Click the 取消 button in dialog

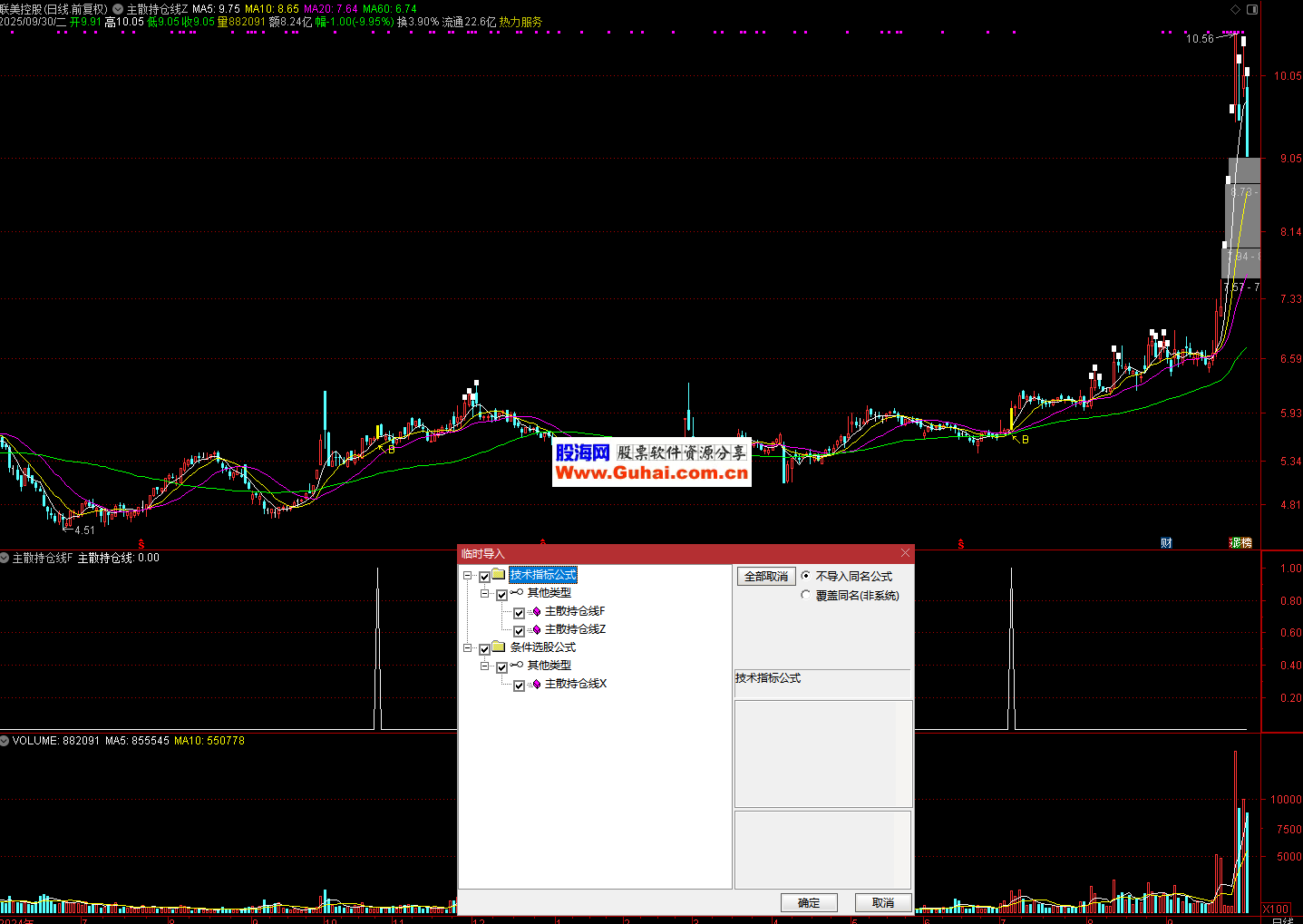click(883, 902)
